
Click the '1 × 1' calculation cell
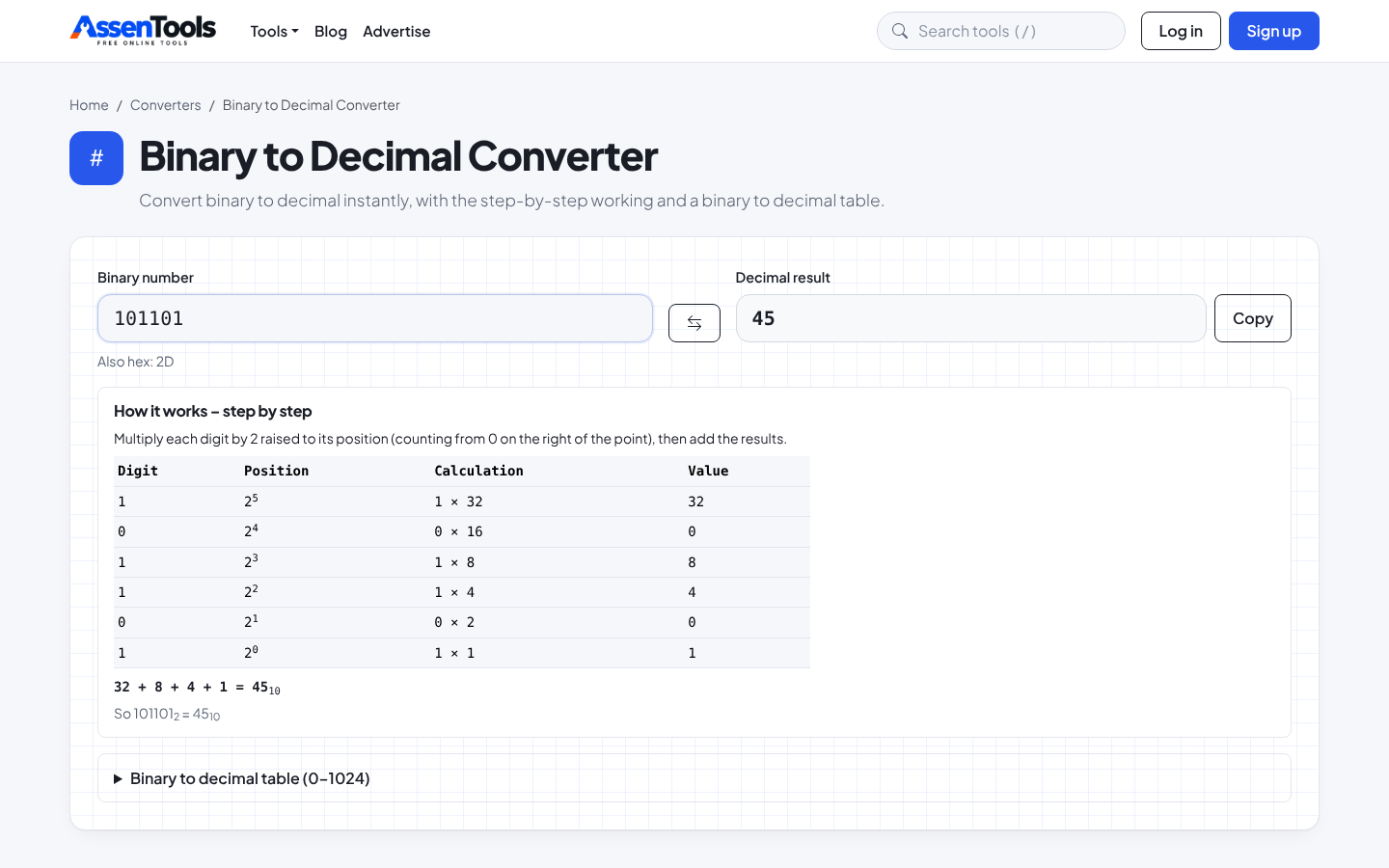[454, 653]
